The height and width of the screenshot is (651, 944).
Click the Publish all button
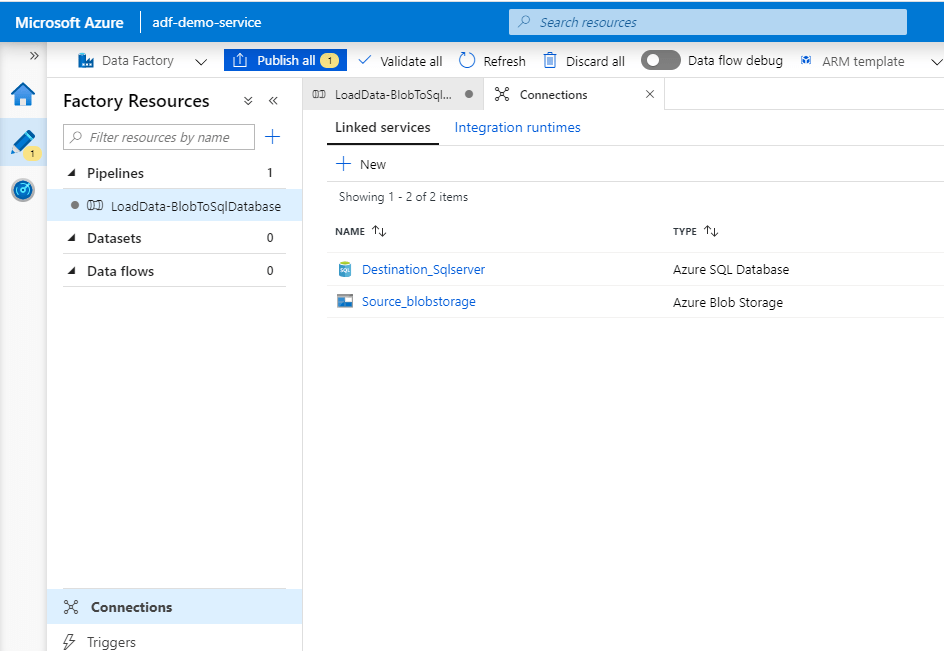point(285,61)
